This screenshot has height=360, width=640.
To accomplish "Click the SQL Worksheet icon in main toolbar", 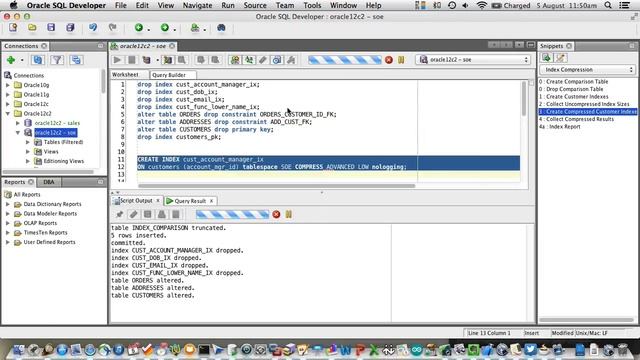I will pyautogui.click(x=195, y=27).
